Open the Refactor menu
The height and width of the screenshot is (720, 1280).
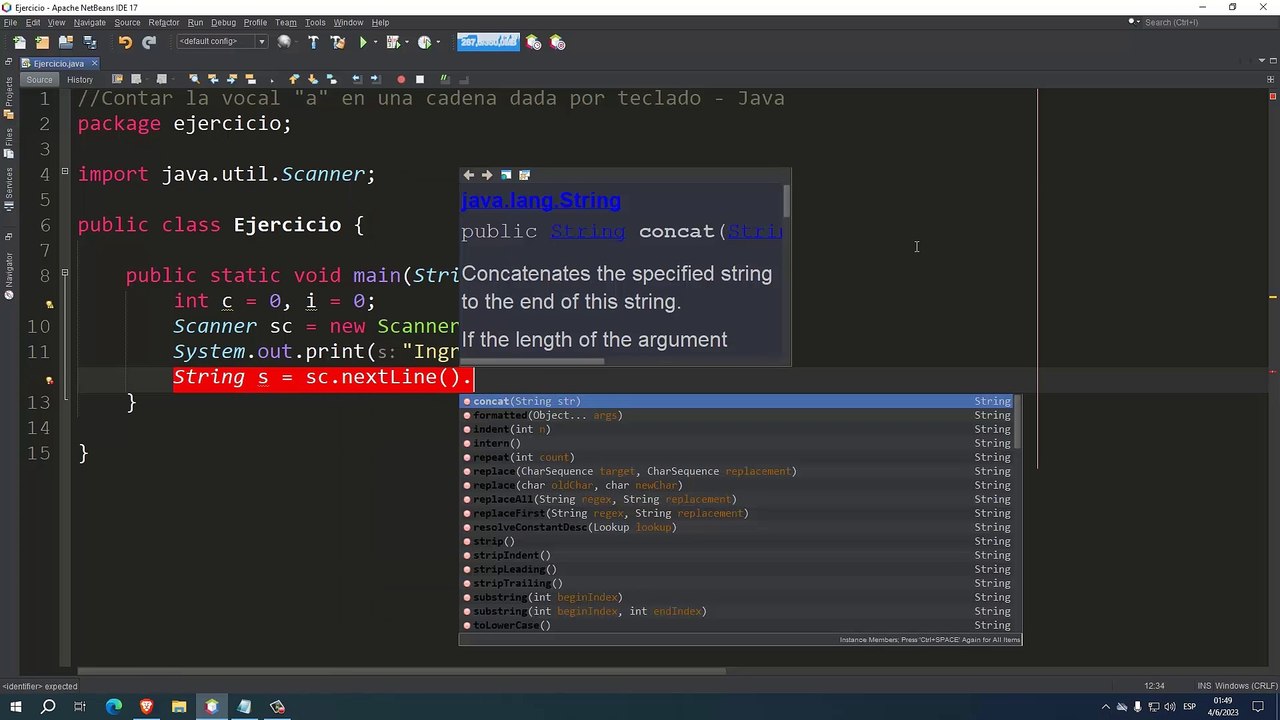point(164,22)
